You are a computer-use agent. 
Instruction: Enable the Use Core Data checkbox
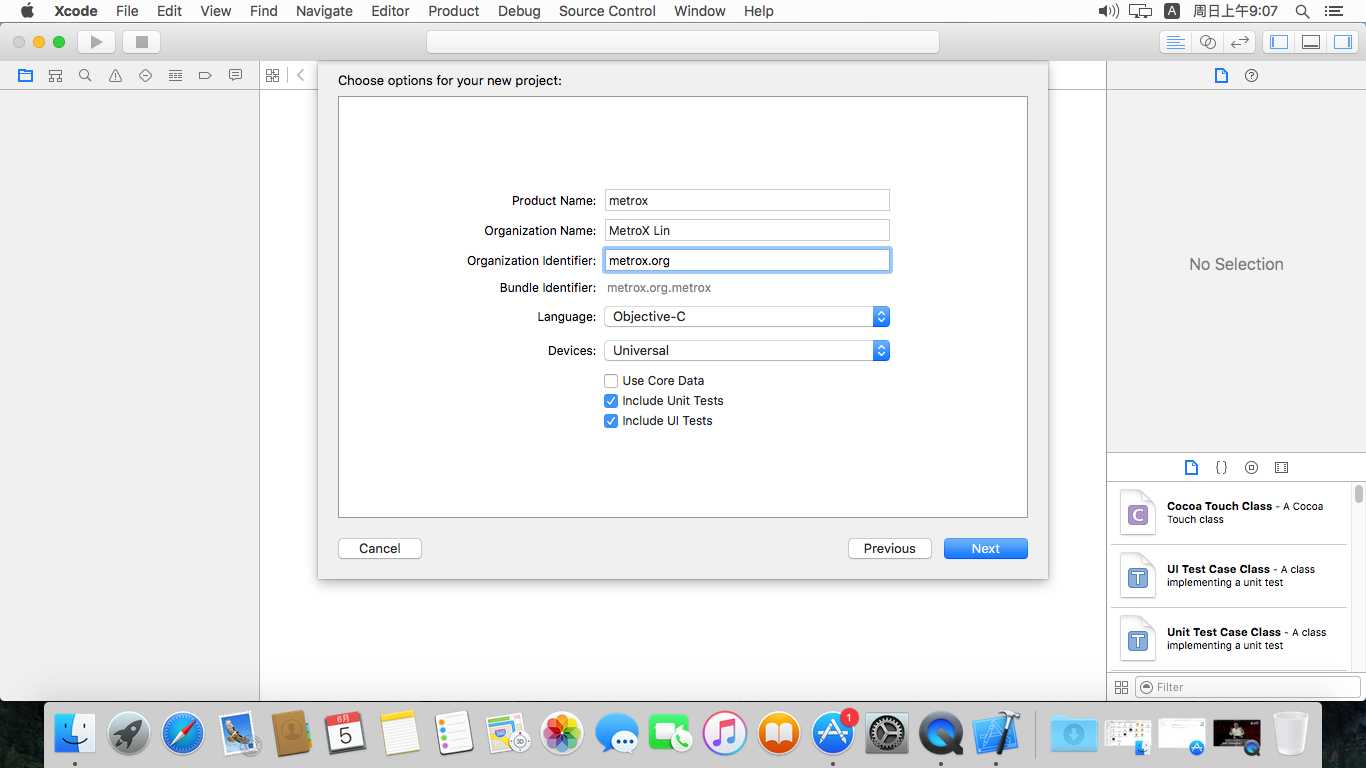coord(611,381)
